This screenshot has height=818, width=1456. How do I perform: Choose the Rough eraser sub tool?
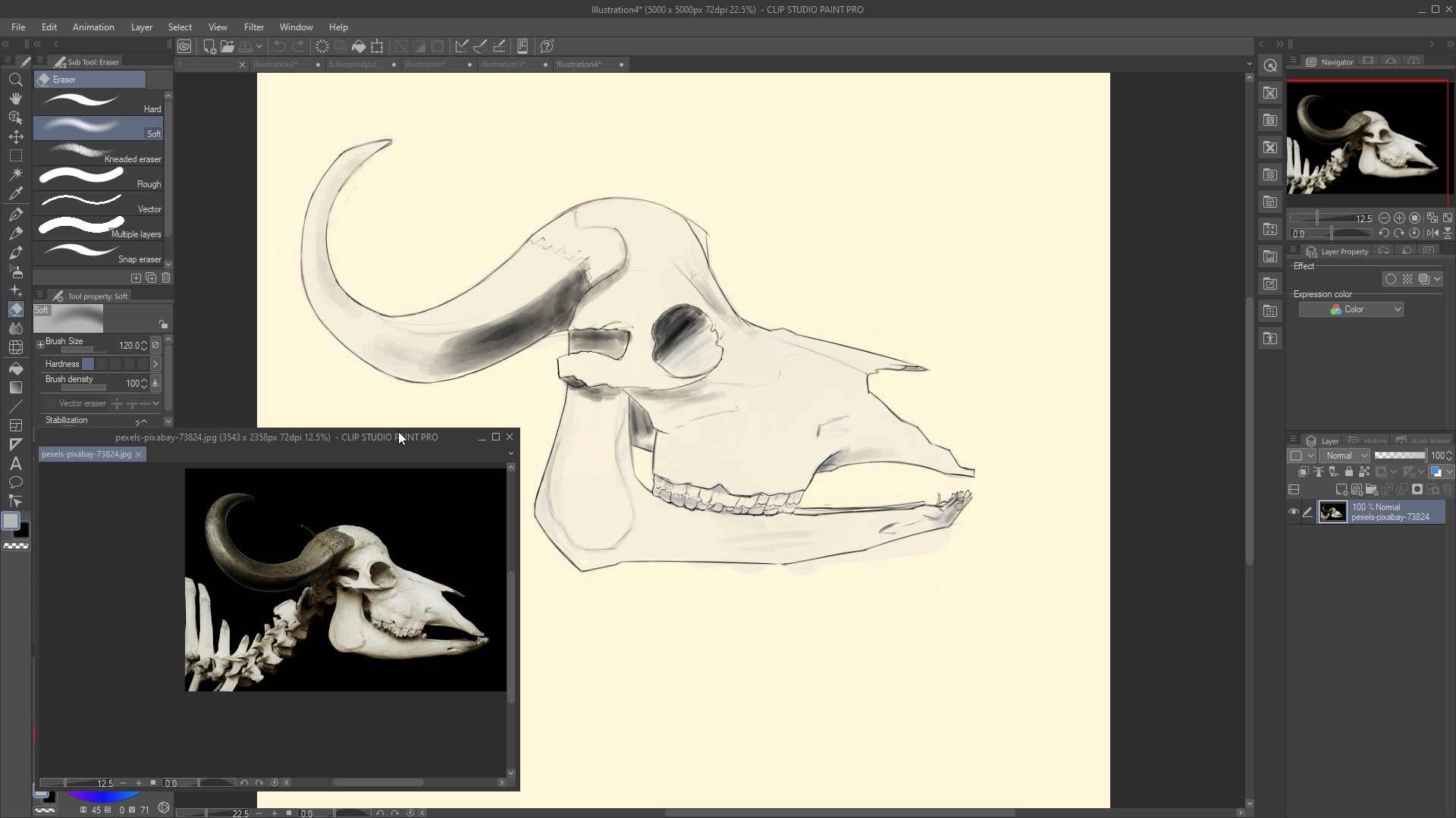(x=99, y=178)
